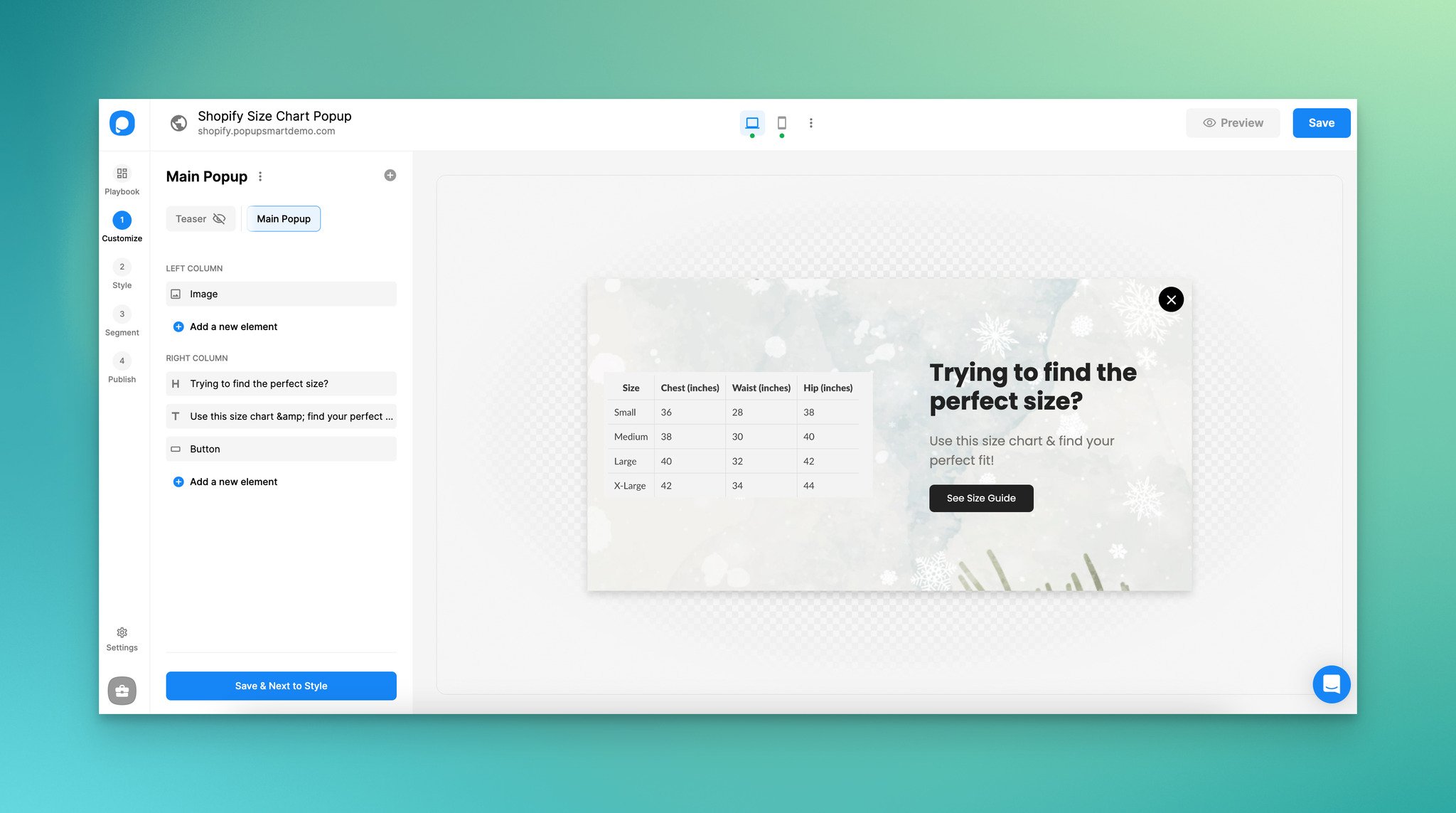Toggle the Main Popup tab active state
The height and width of the screenshot is (813, 1456).
tap(283, 218)
